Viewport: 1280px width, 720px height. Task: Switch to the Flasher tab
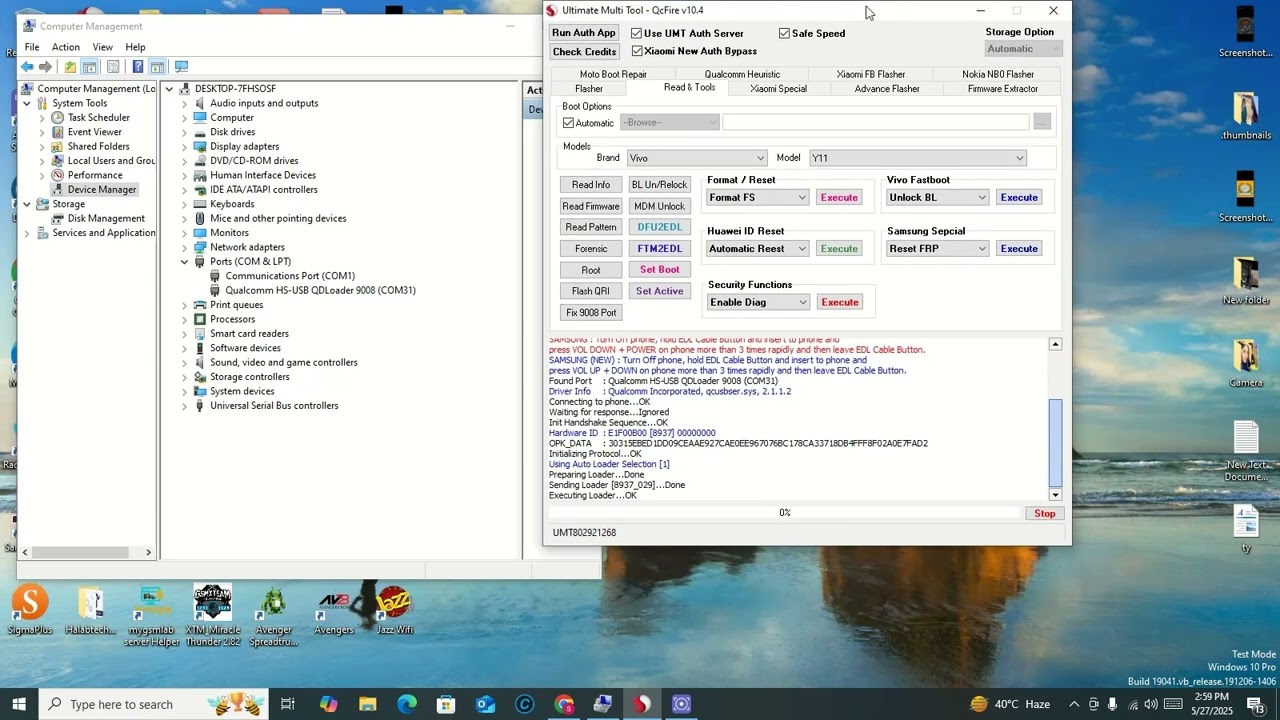589,89
